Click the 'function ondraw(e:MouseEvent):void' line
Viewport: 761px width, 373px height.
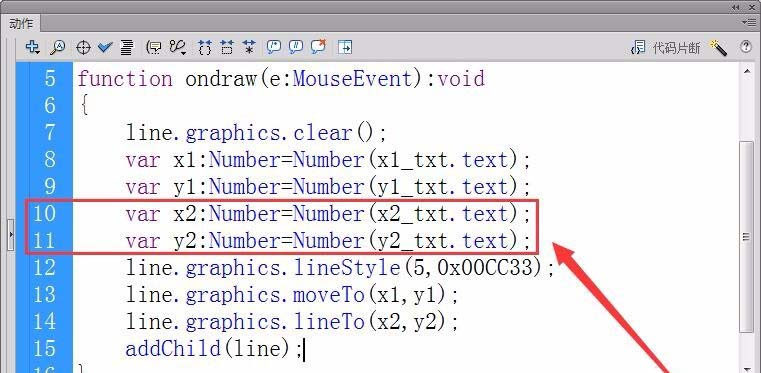[281, 79]
